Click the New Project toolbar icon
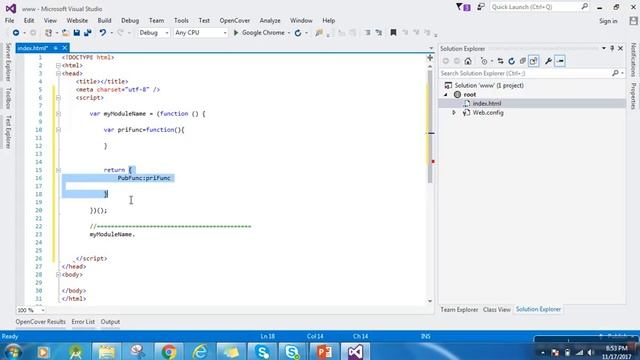Screen dimensions: 640x360 49,33
